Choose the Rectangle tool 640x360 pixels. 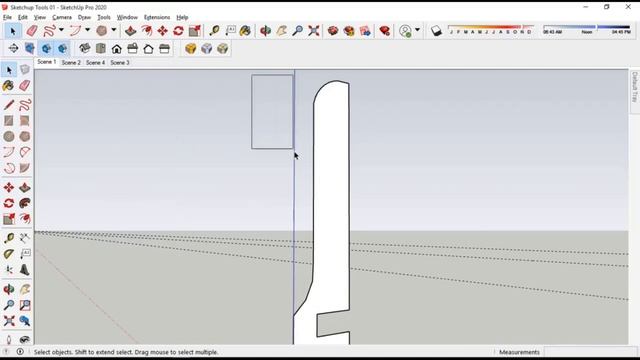pos(9,121)
